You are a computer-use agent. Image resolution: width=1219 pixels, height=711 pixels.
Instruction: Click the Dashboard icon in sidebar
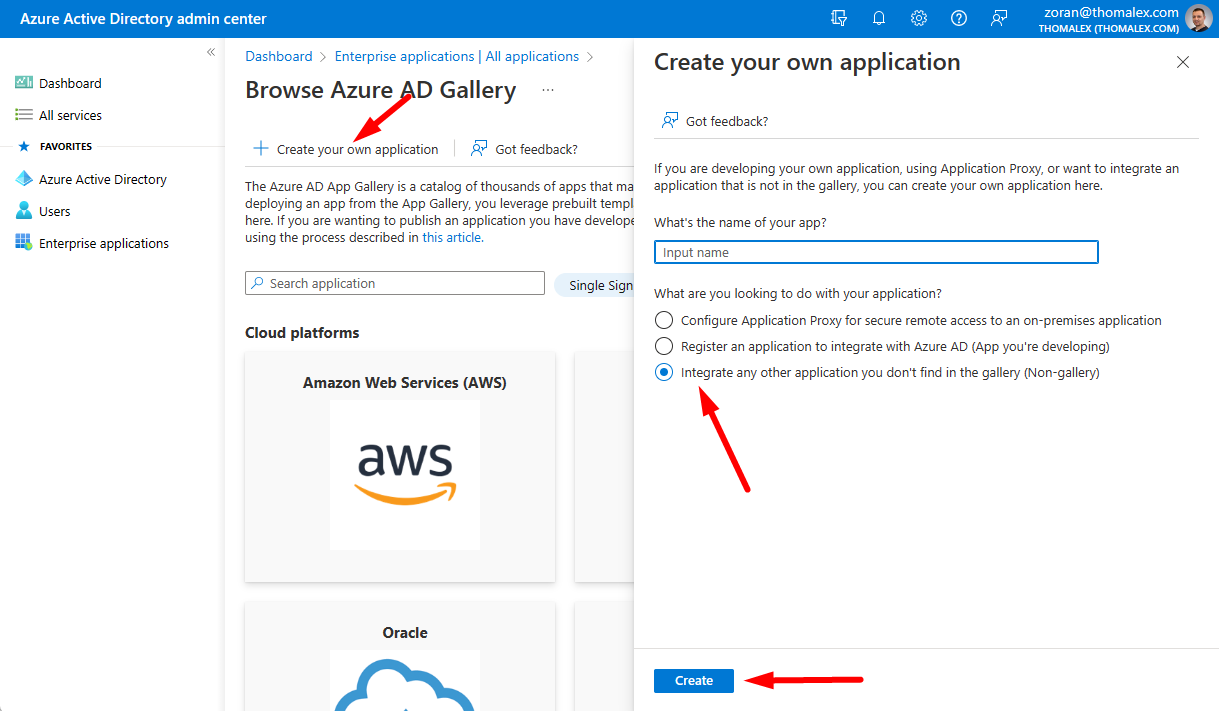[24, 83]
